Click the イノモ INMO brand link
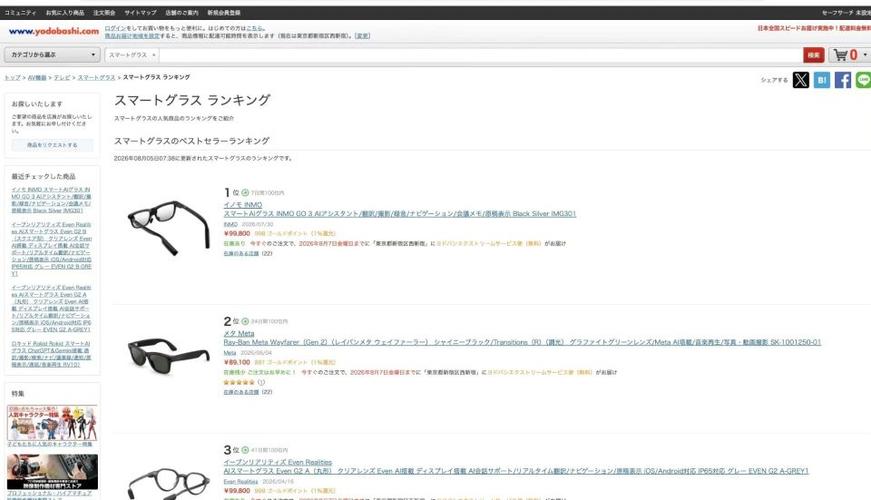Viewport: 871px width, 500px height. click(243, 205)
